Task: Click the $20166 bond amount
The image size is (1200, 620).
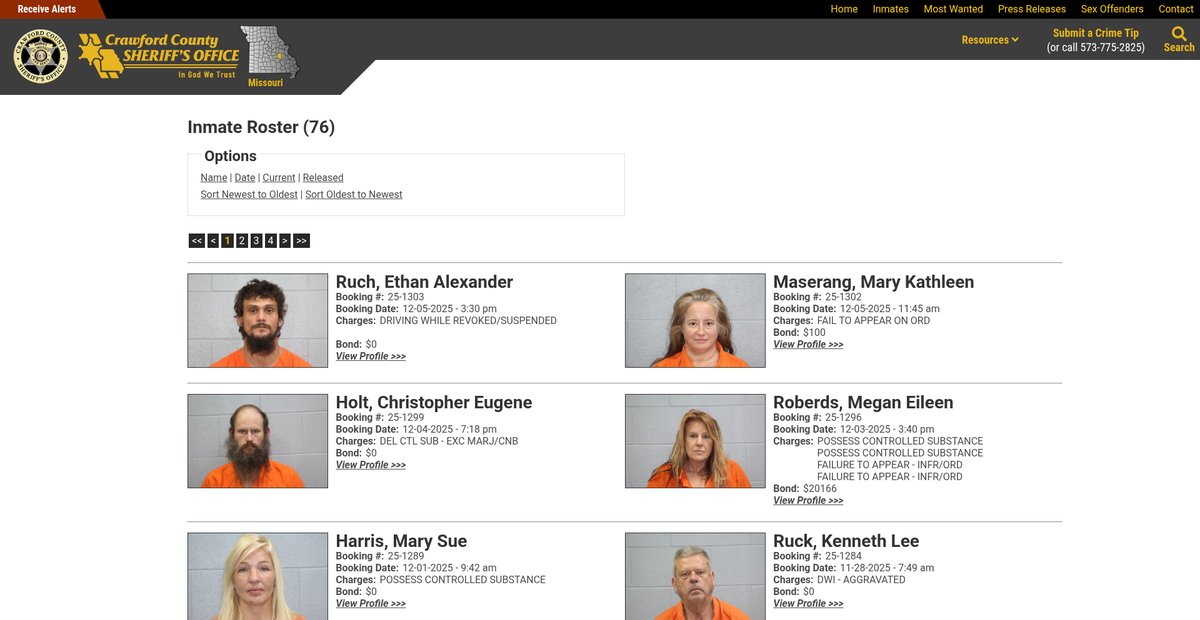Action: click(820, 489)
